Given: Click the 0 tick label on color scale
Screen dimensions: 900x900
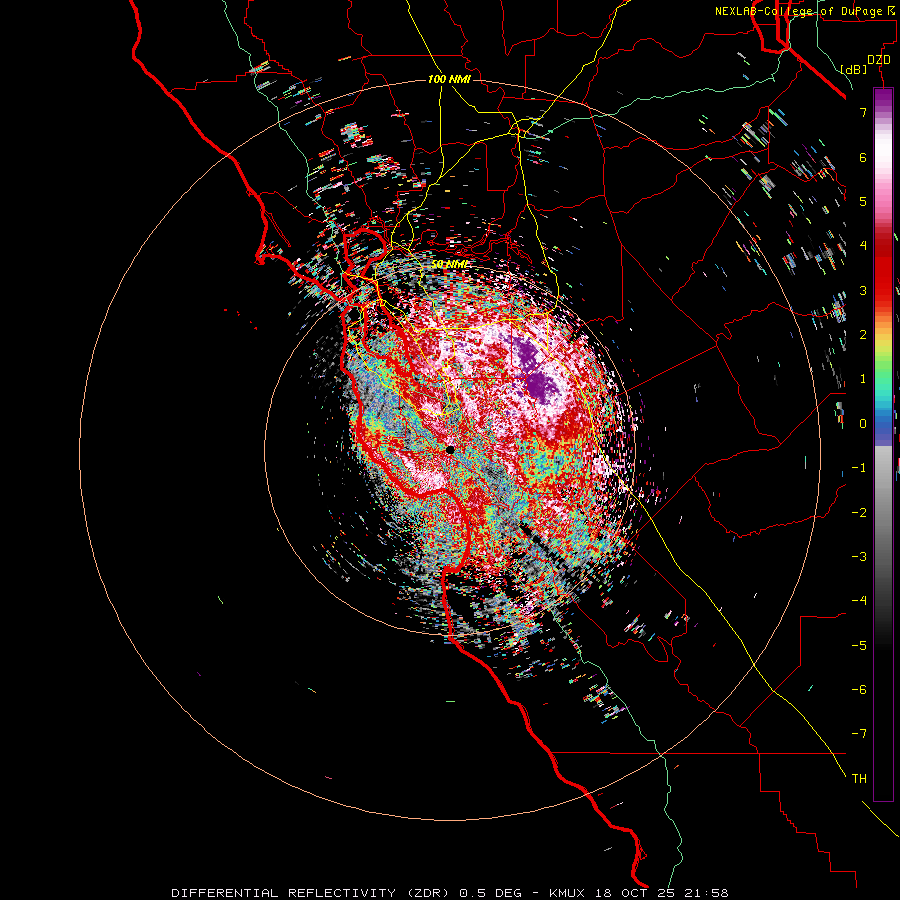Looking at the screenshot, I should 863,424.
